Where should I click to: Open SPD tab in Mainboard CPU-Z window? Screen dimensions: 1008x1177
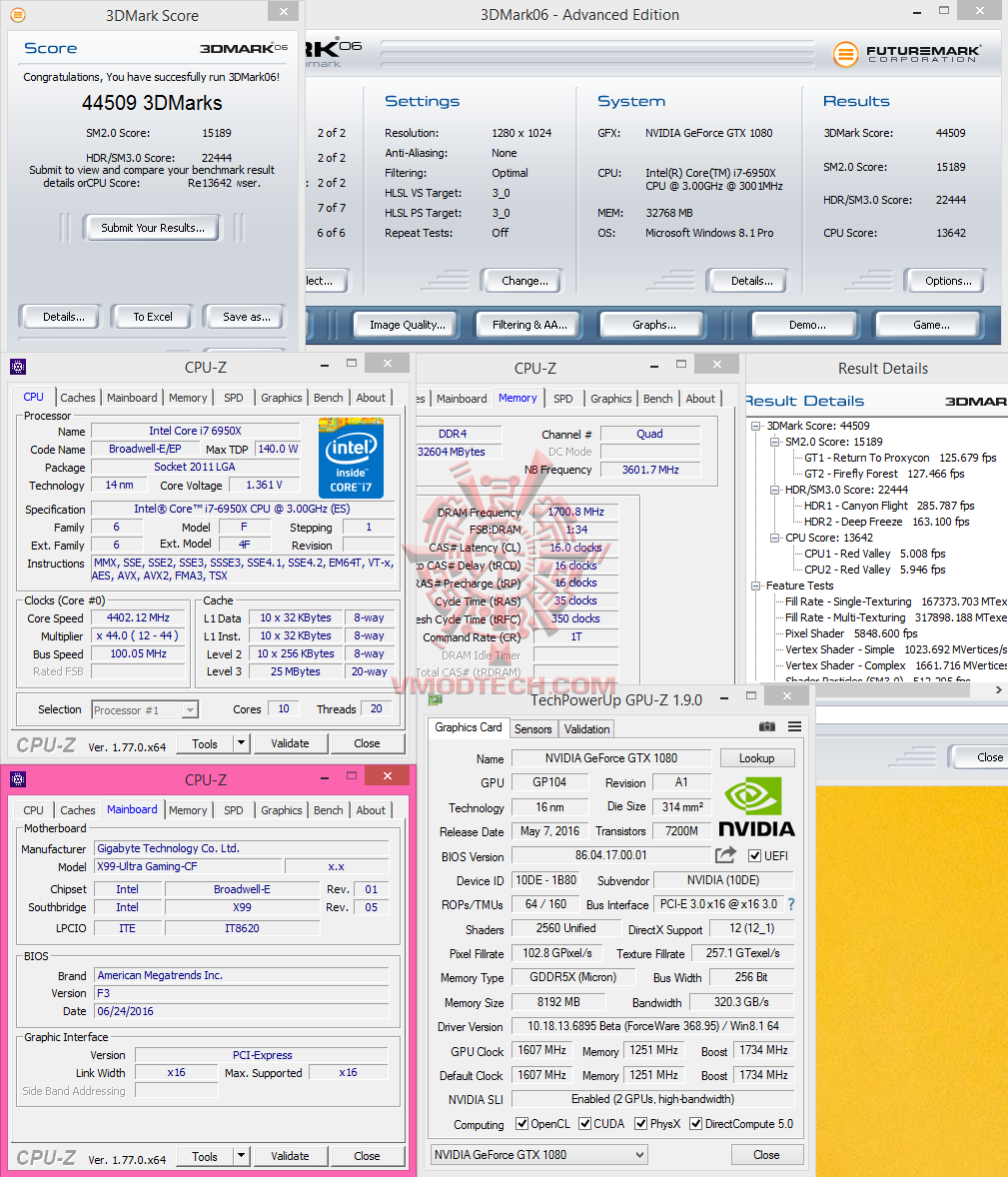tap(234, 810)
